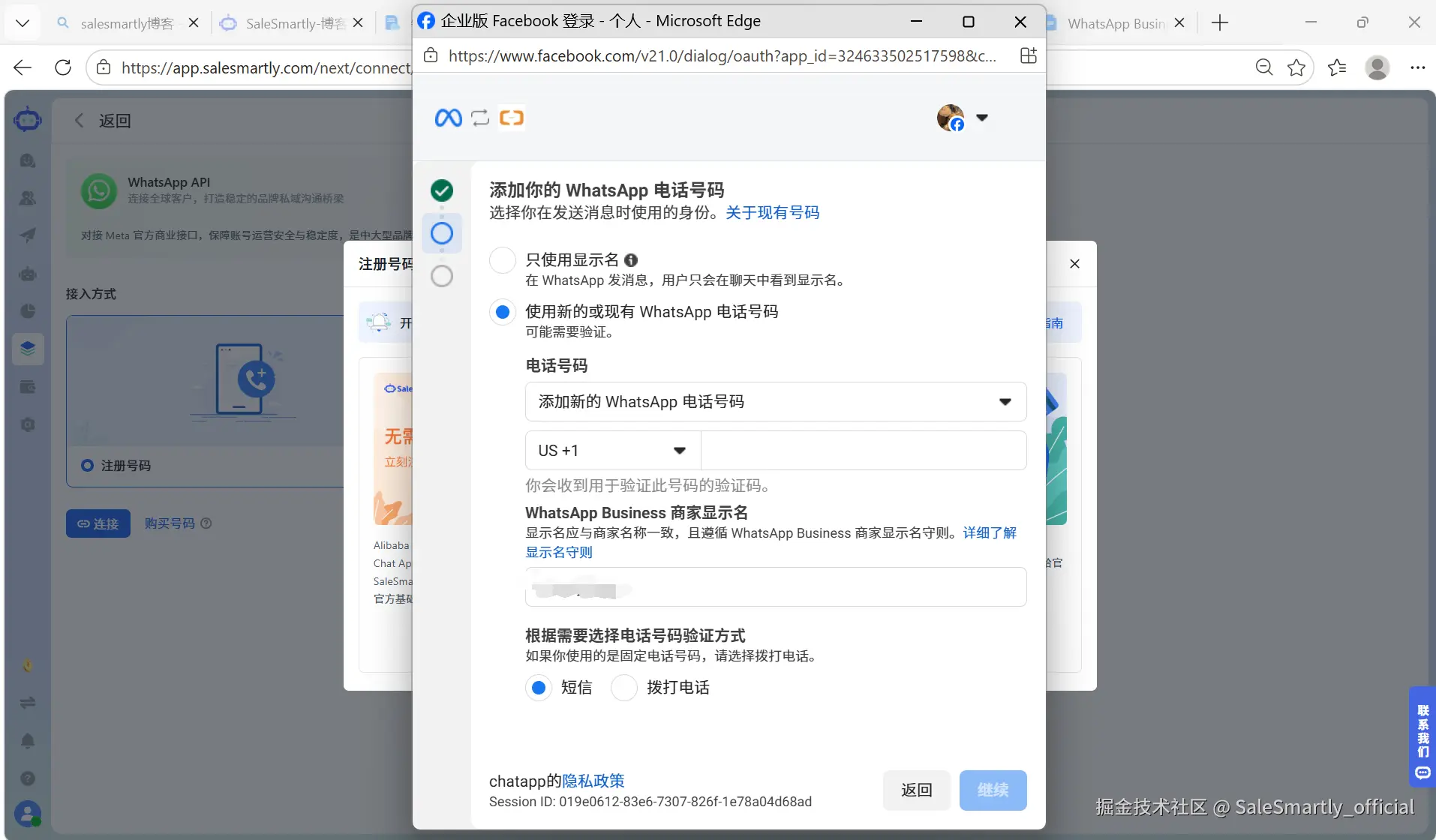This screenshot has height=840, width=1436.
Task: Open the tab list chevron in Edge
Action: click(x=23, y=23)
